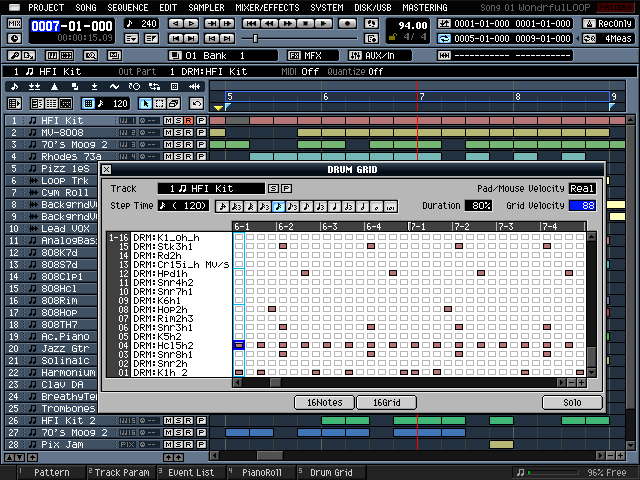640x480 pixels.
Task: Select the note event tool icon
Action: pos(15,87)
